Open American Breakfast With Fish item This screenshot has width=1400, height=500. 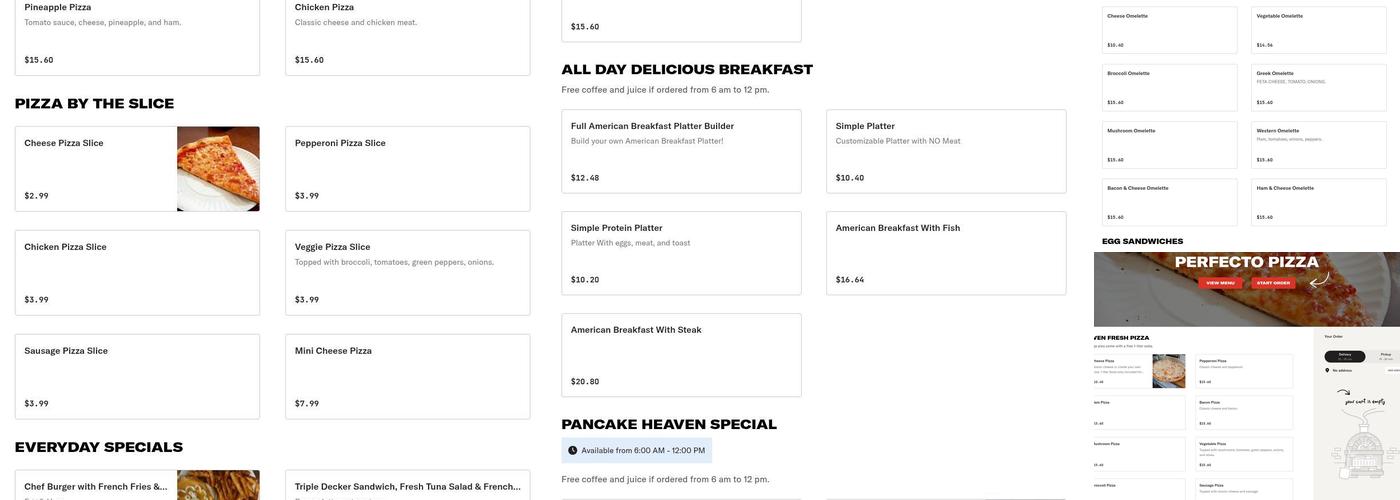(x=945, y=253)
